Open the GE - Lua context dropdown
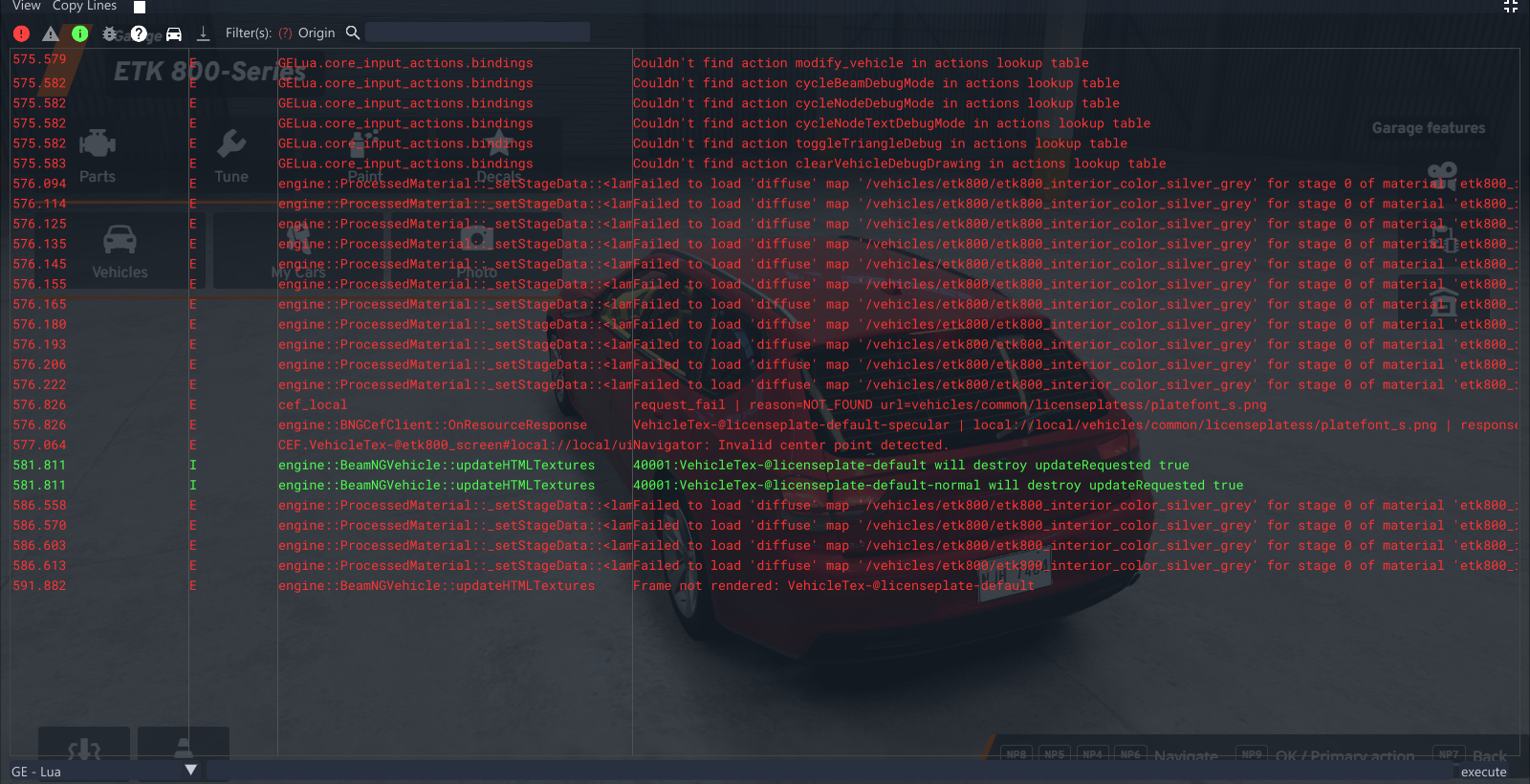The height and width of the screenshot is (784, 1530). click(105, 771)
